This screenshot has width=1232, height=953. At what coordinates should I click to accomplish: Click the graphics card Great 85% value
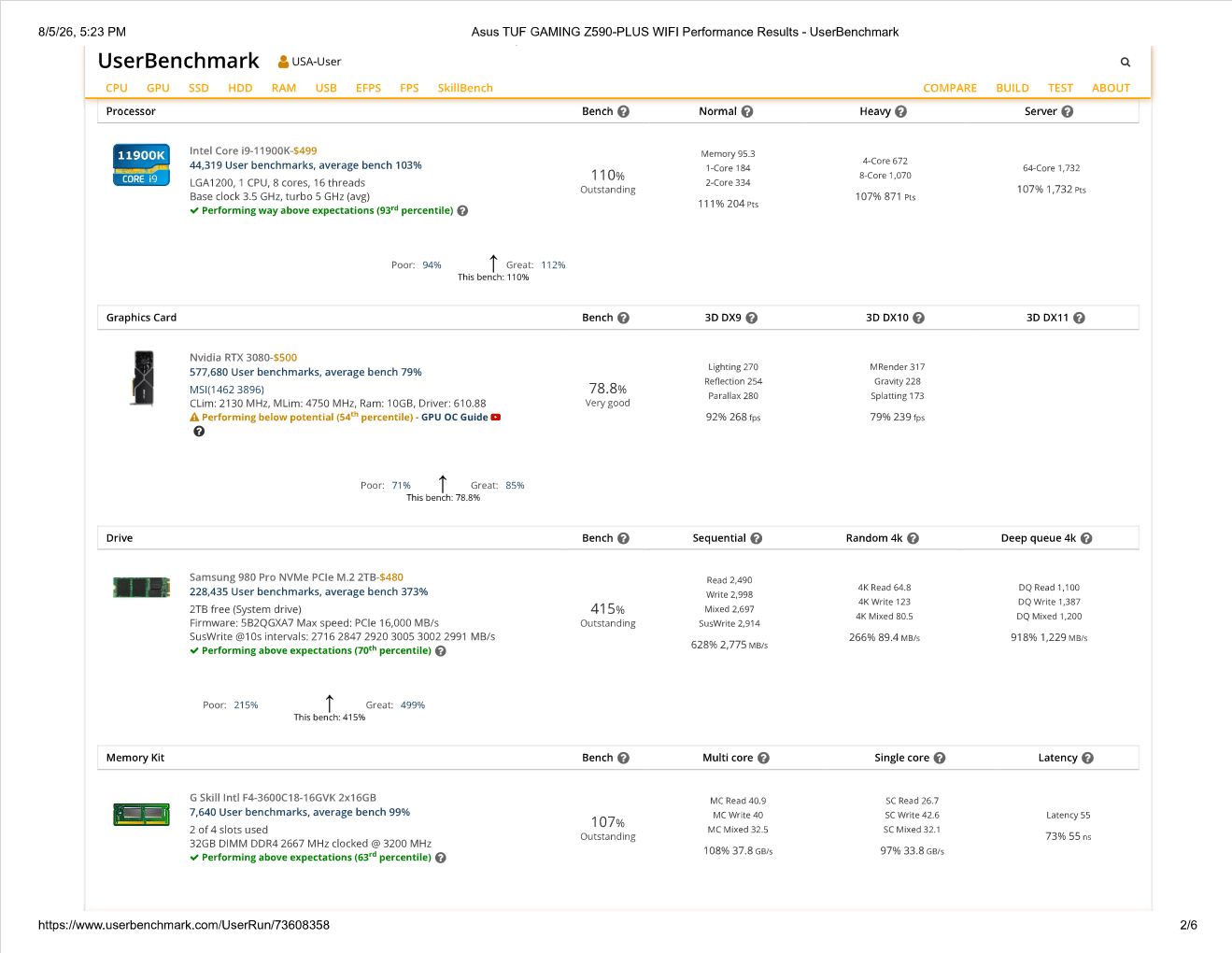(515, 486)
